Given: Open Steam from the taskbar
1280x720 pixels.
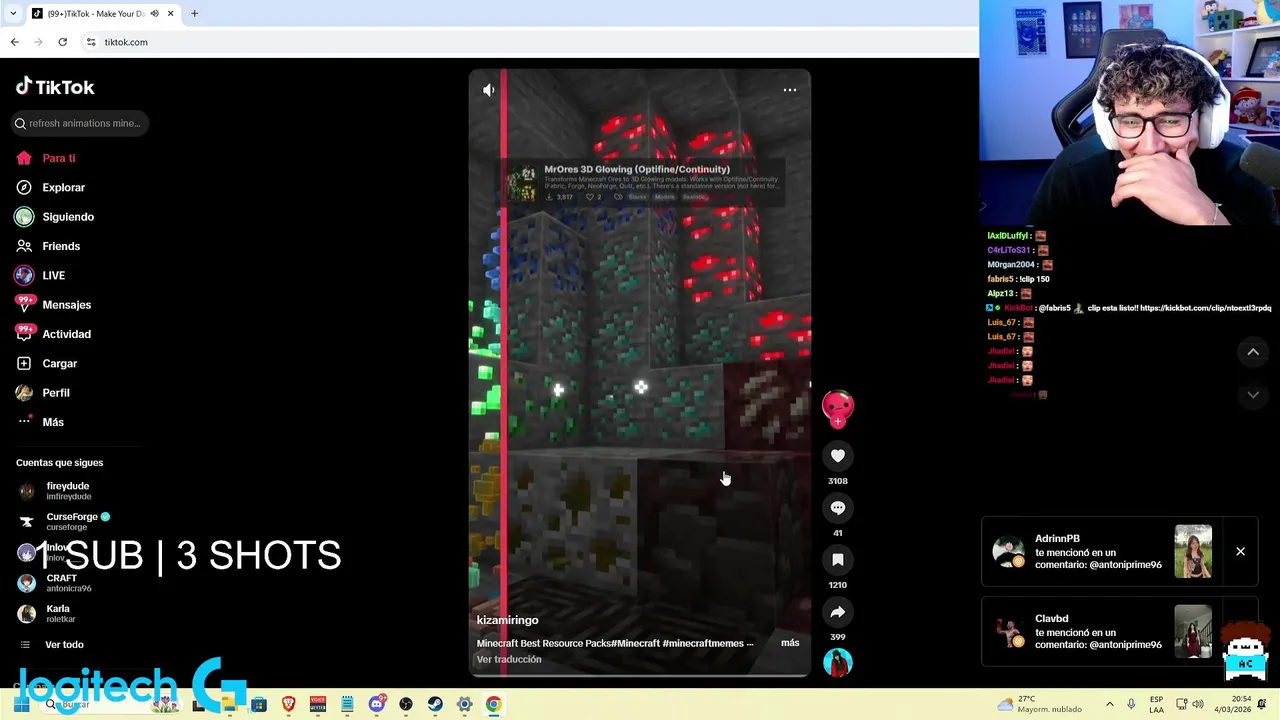Looking at the screenshot, I should point(435,705).
